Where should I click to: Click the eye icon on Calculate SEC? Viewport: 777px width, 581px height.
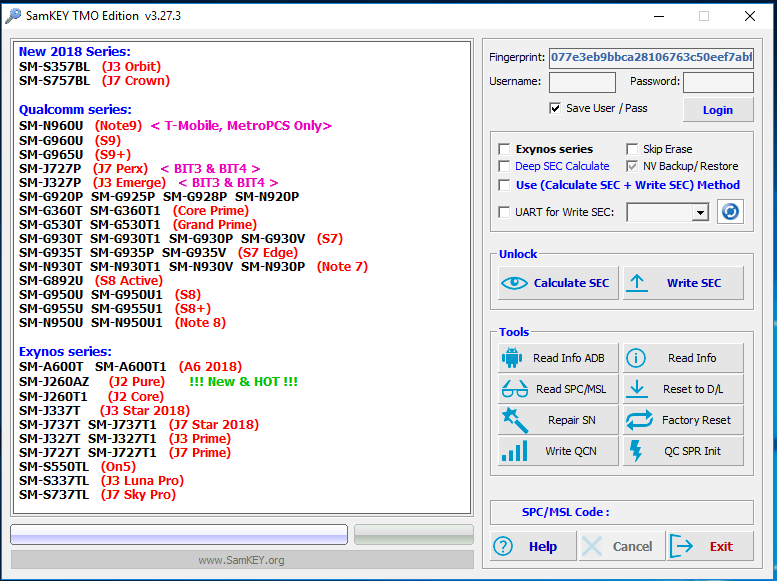(514, 283)
